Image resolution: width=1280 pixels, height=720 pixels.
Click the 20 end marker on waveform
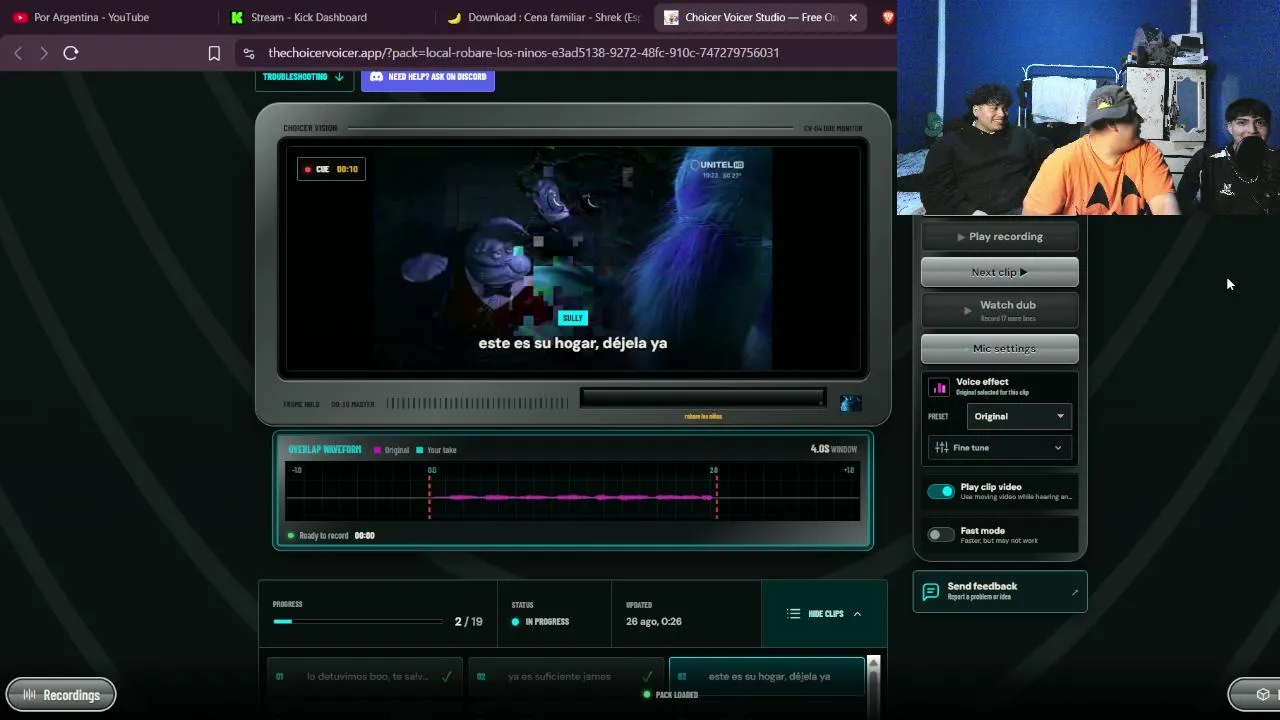[714, 470]
